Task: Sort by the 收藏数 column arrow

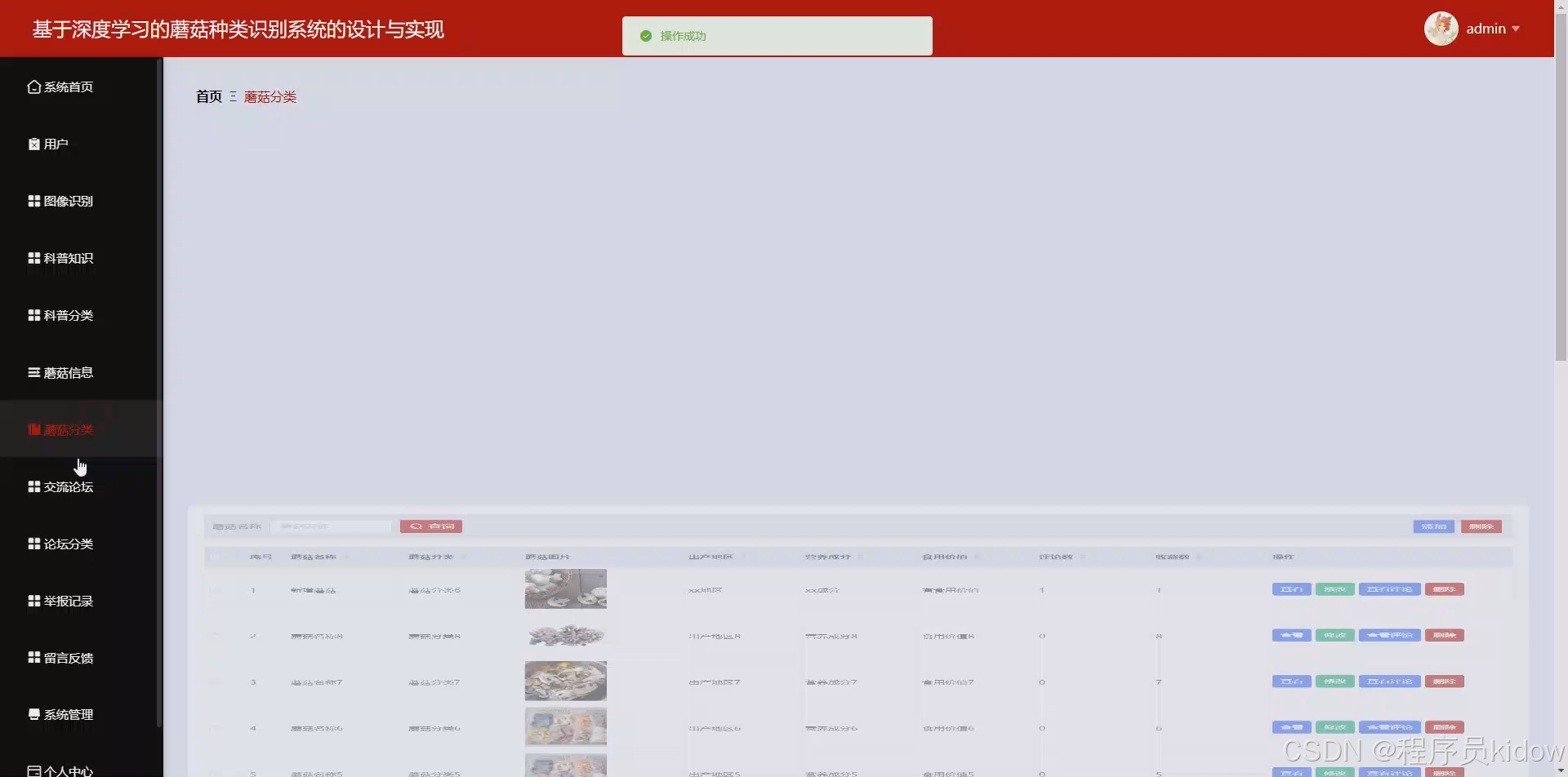Action: (x=1200, y=557)
